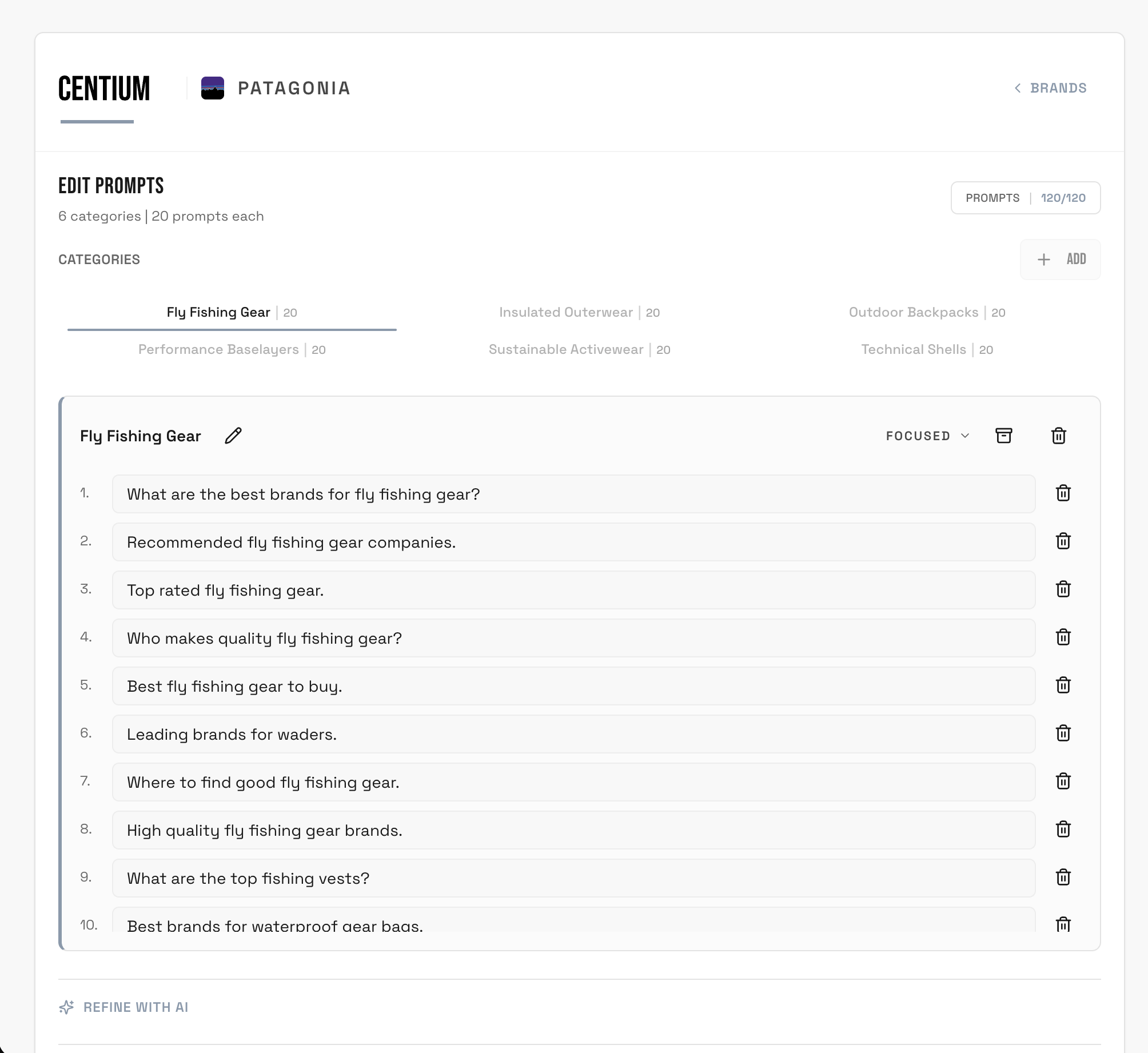The image size is (1148, 1053).
Task: Click the Add category button
Action: coord(1061,260)
